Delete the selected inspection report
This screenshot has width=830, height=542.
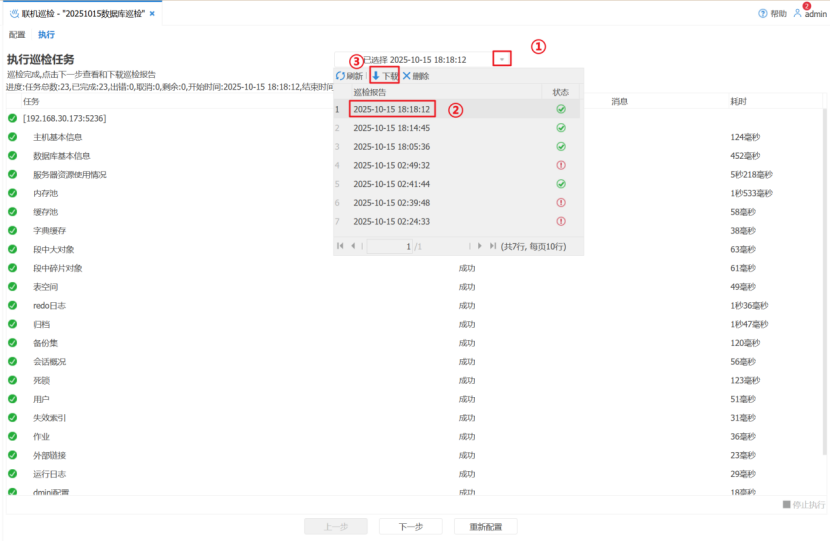point(416,76)
